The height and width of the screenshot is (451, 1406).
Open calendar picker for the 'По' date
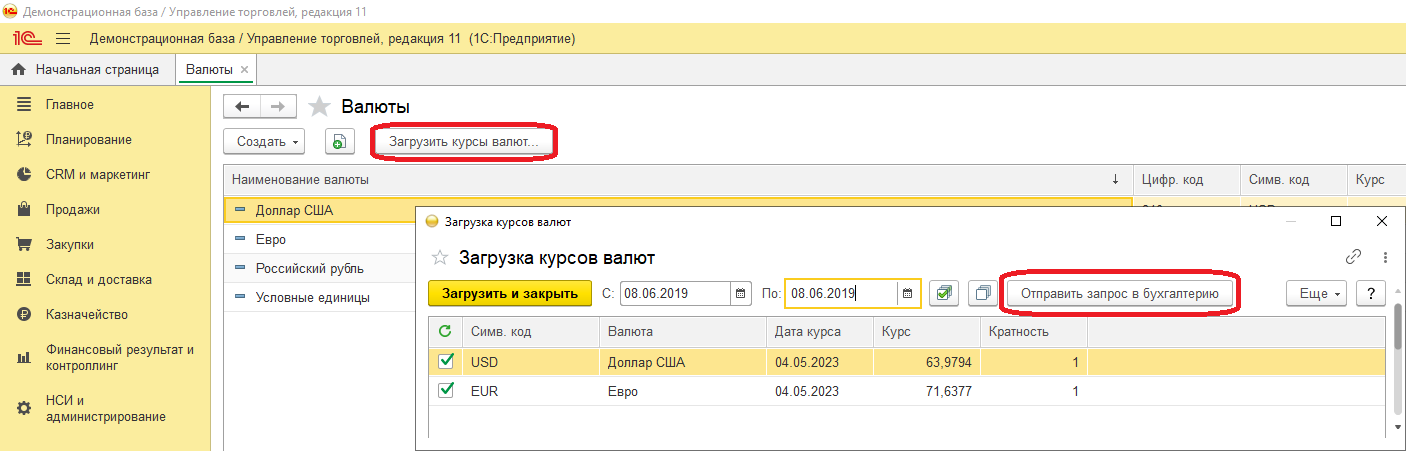907,293
